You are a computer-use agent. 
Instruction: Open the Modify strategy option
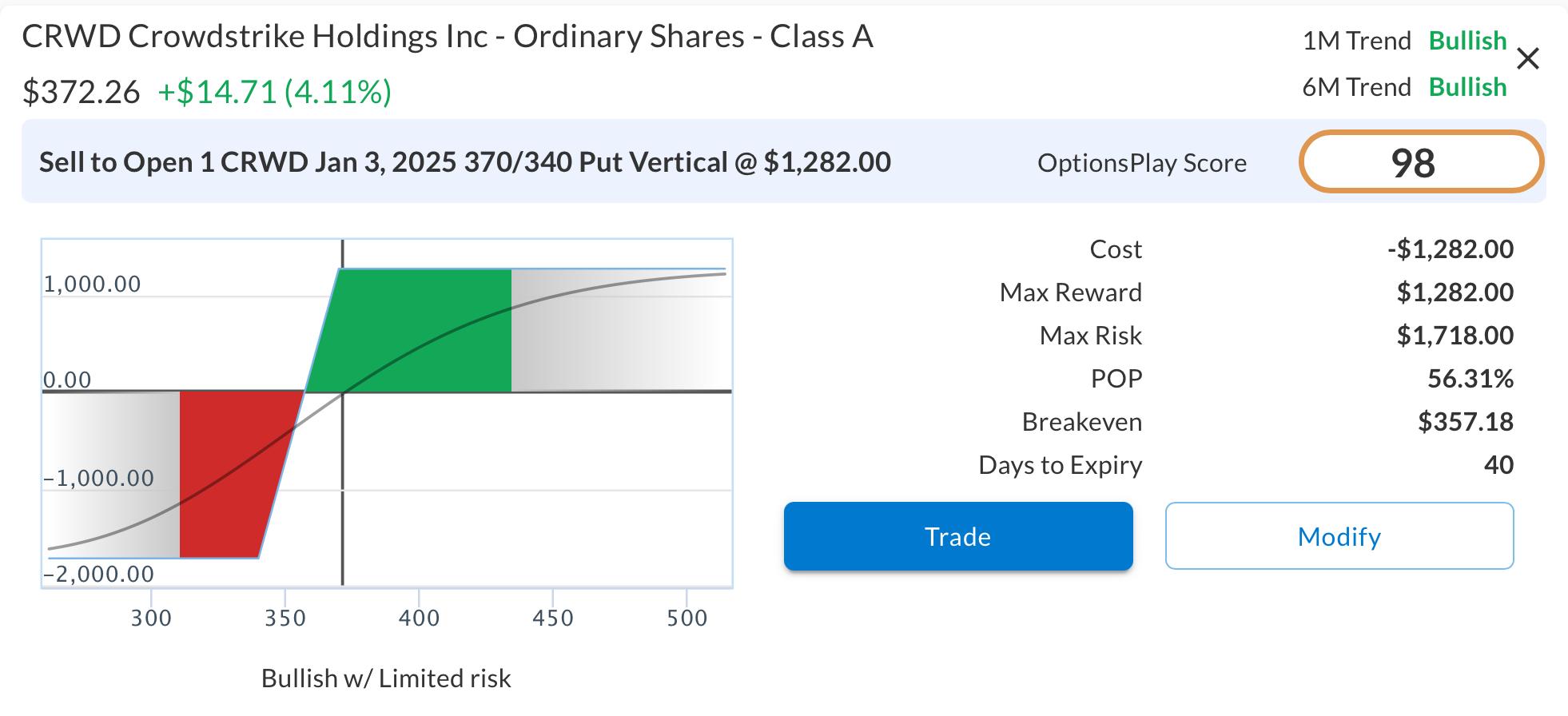1339,536
